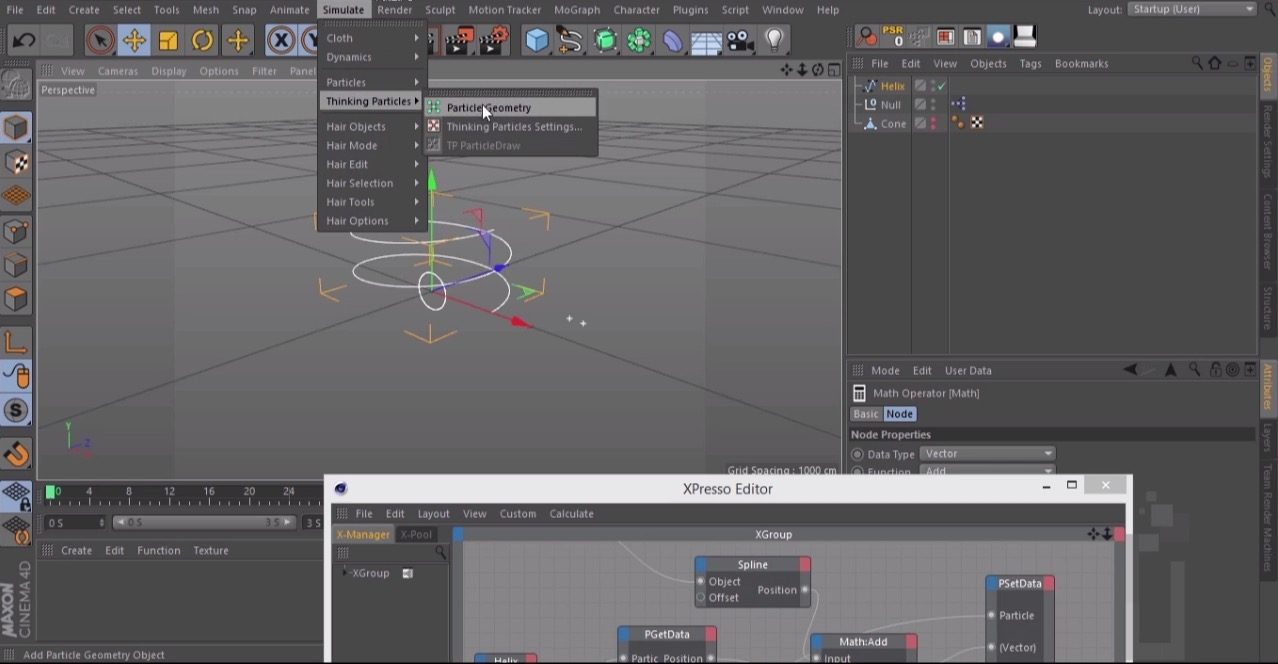Click the timeline frame range slider
The image size is (1278, 664).
[203, 522]
